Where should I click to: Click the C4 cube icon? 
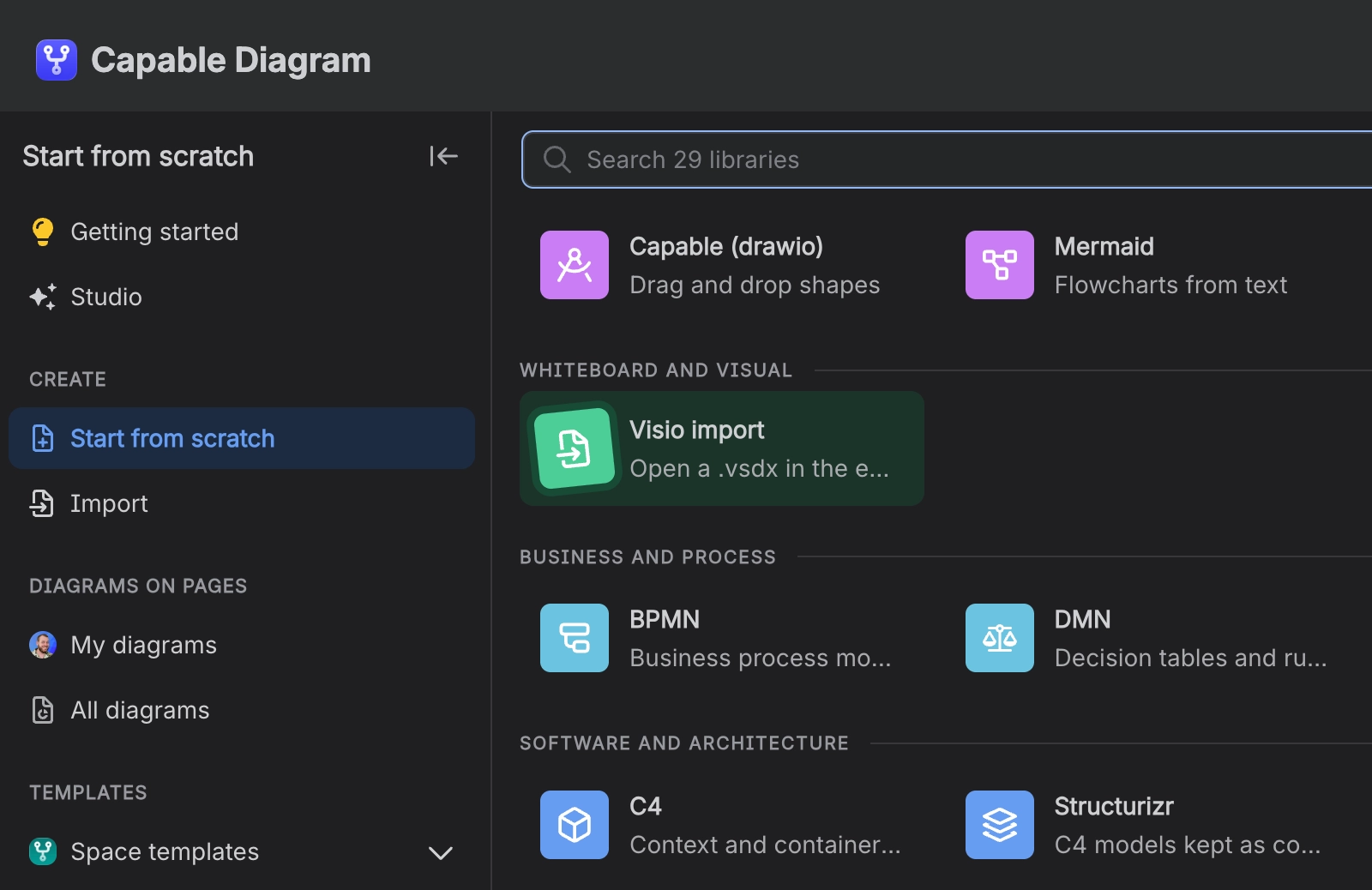(x=575, y=825)
